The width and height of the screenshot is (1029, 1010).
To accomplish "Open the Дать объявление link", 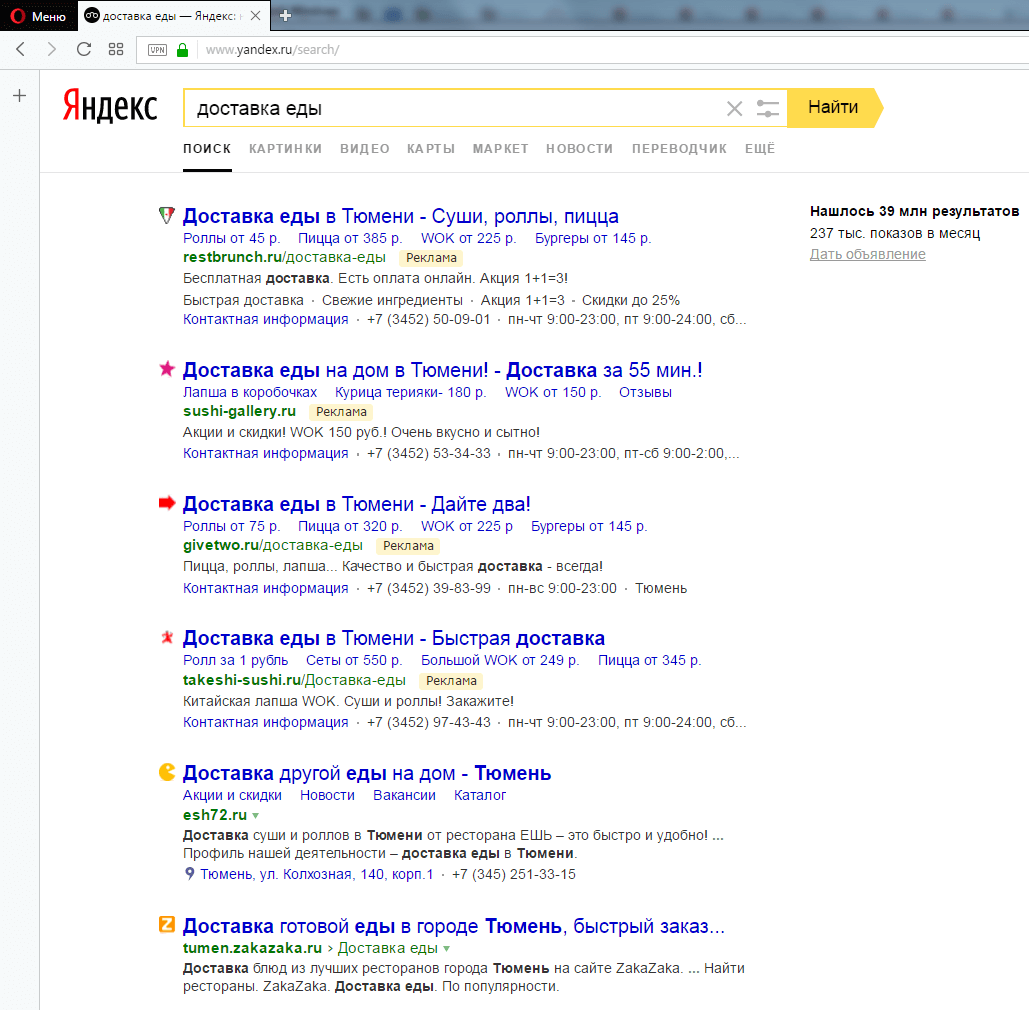I will pyautogui.click(x=867, y=254).
